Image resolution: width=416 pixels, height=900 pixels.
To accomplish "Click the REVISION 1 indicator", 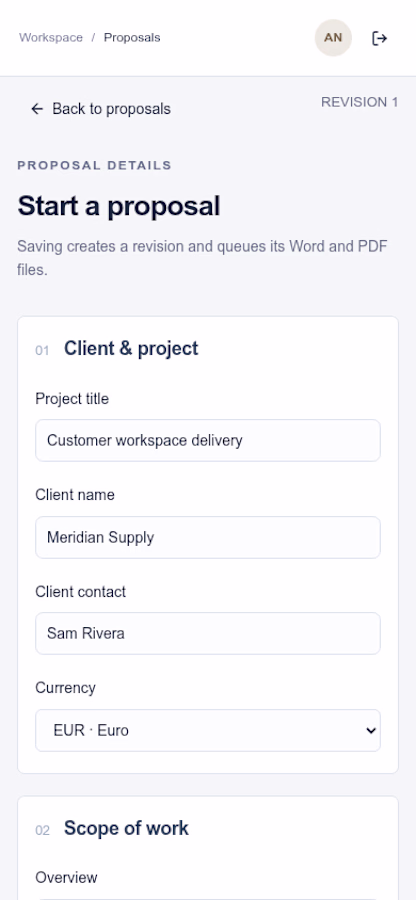I will [359, 102].
